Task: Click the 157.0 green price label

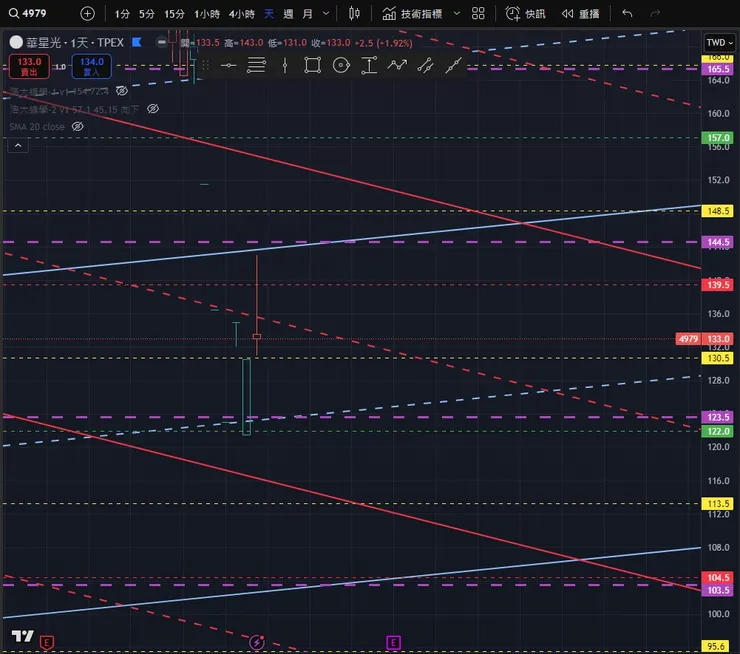Action: [x=718, y=138]
